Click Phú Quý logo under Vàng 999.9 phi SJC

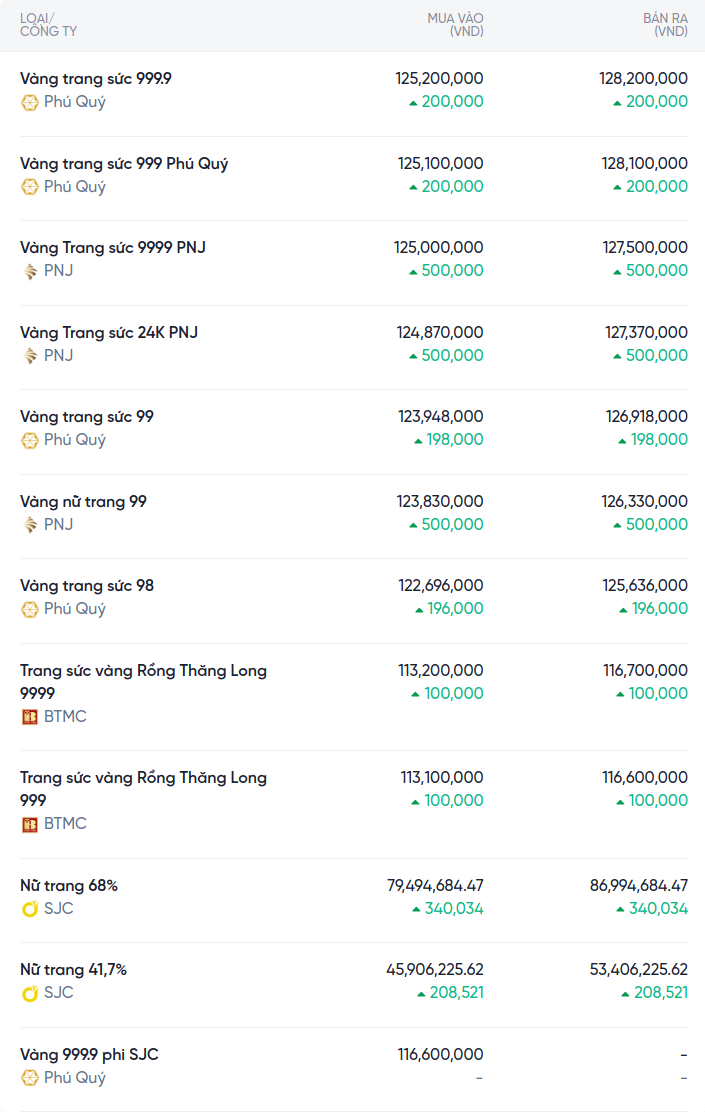click(x=30, y=1078)
